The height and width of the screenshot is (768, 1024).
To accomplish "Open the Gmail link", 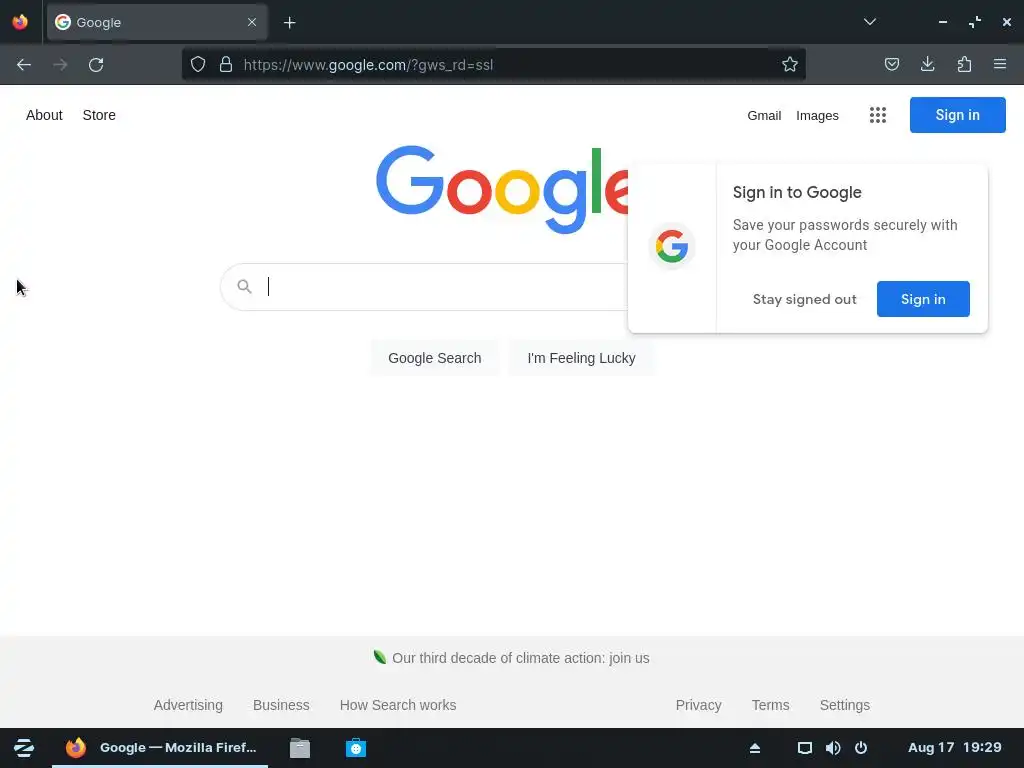I will 764,116.
